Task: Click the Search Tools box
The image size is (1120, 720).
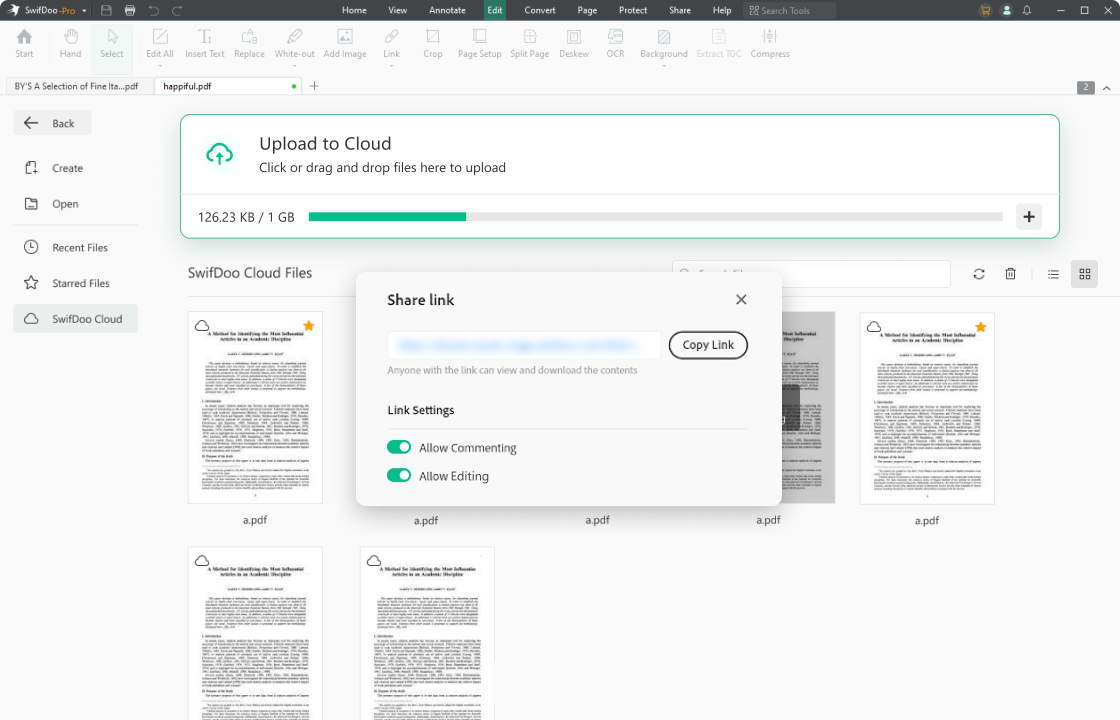Action: pos(789,11)
